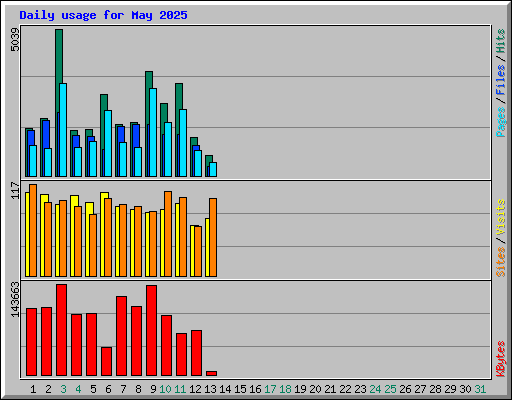The width and height of the screenshot is (512, 400).
Task: Click the orange sites bar for day 10
Action: point(168,234)
